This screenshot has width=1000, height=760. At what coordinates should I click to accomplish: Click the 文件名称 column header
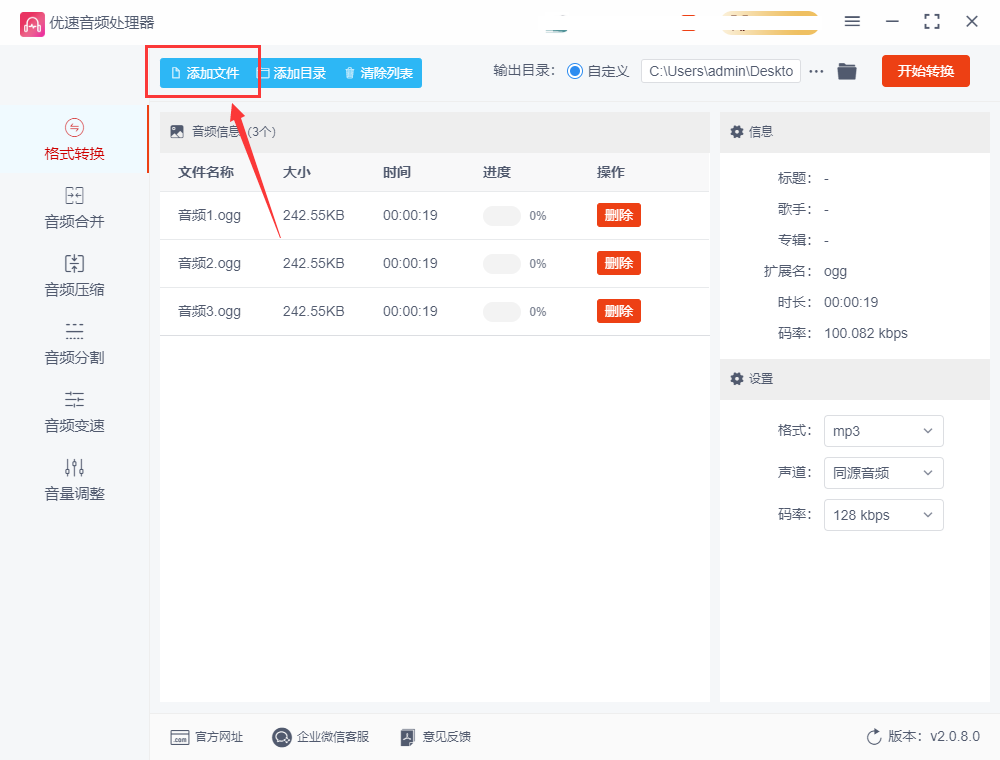pos(206,172)
